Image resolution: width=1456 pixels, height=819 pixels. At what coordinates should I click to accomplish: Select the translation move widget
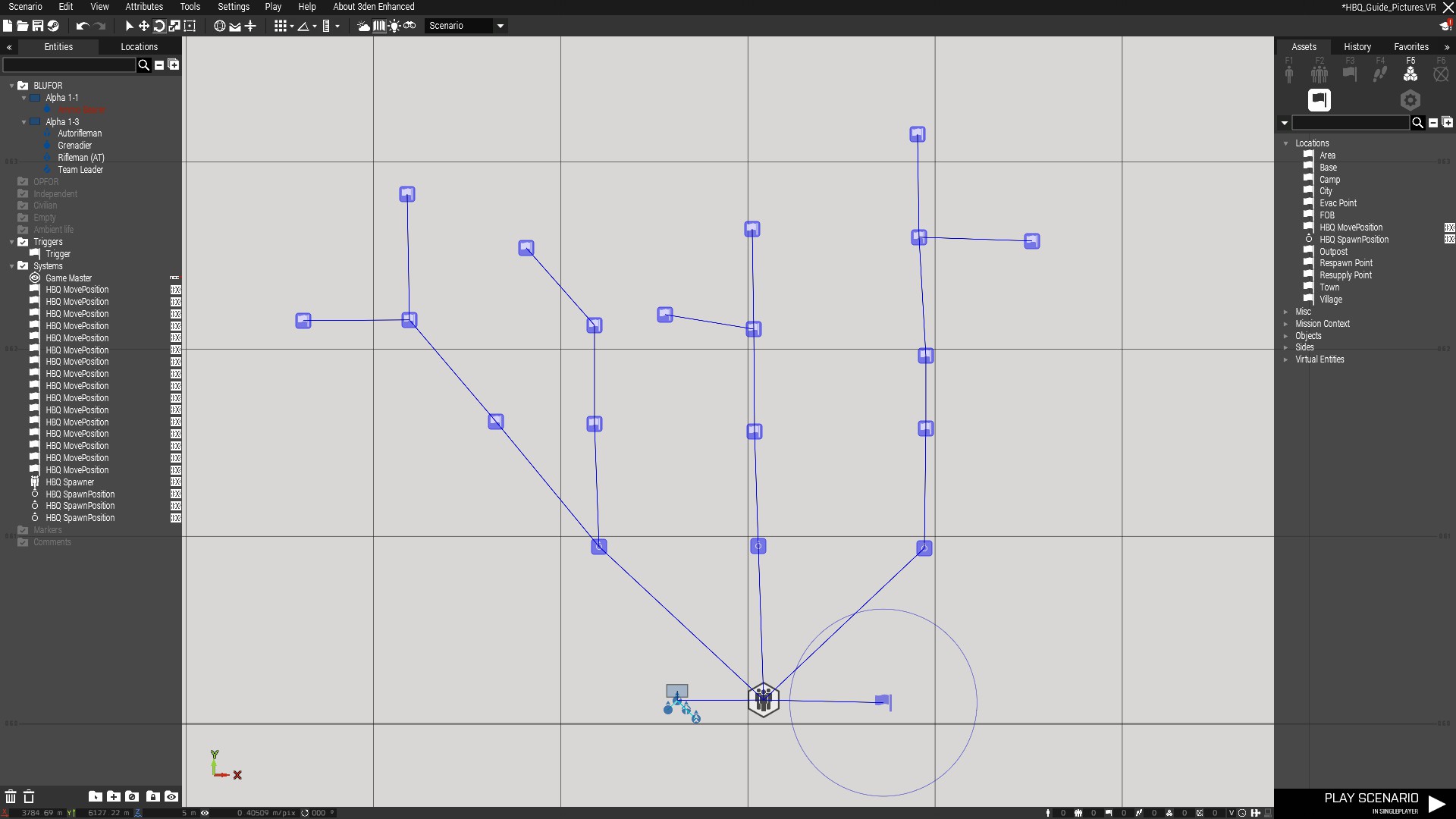(x=144, y=26)
